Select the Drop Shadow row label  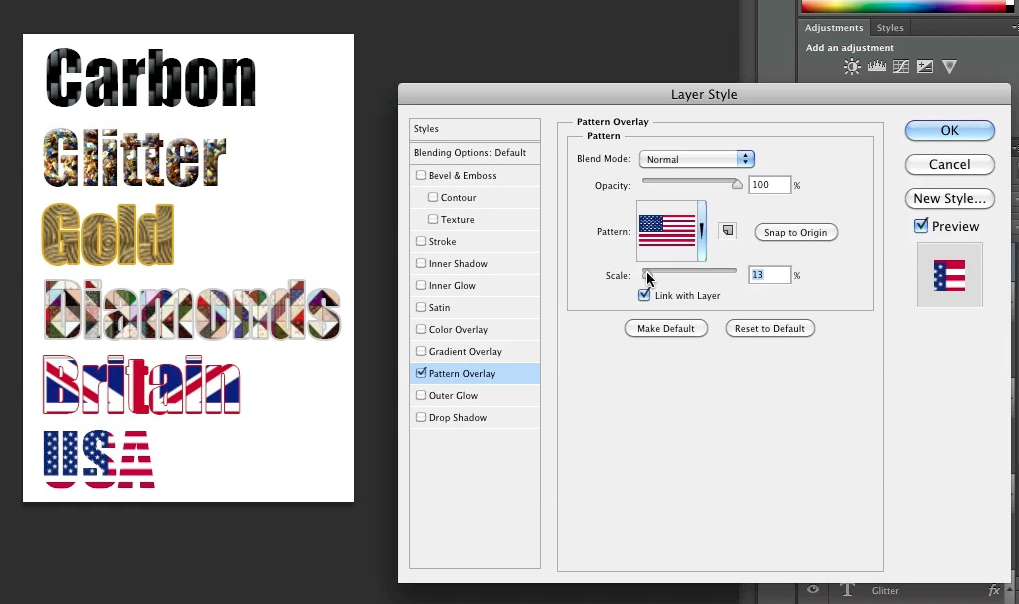pos(458,417)
